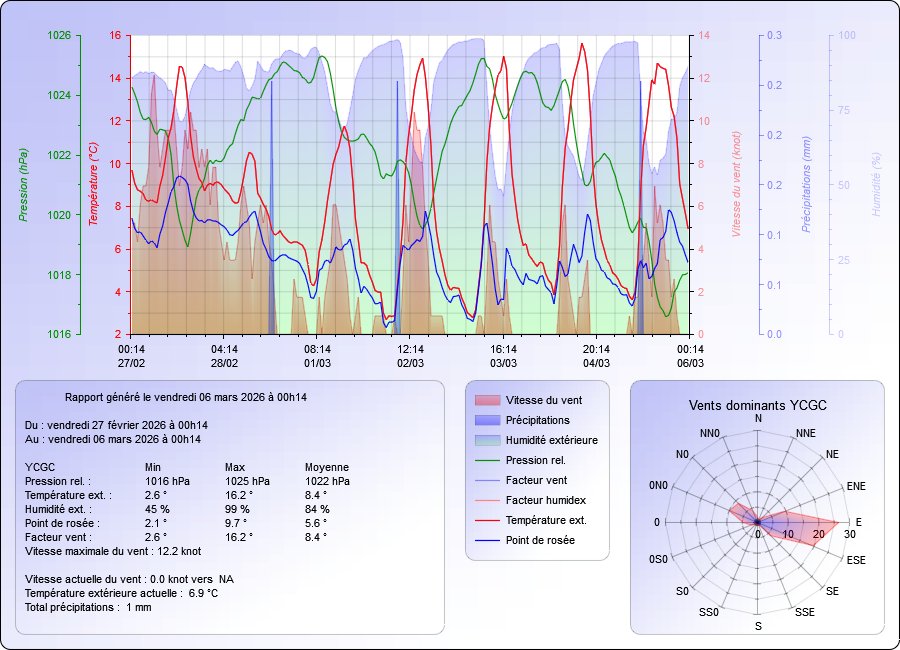Click the 04/03 date label on time axis
Viewport: 900px width, 650px height.
coord(596,362)
